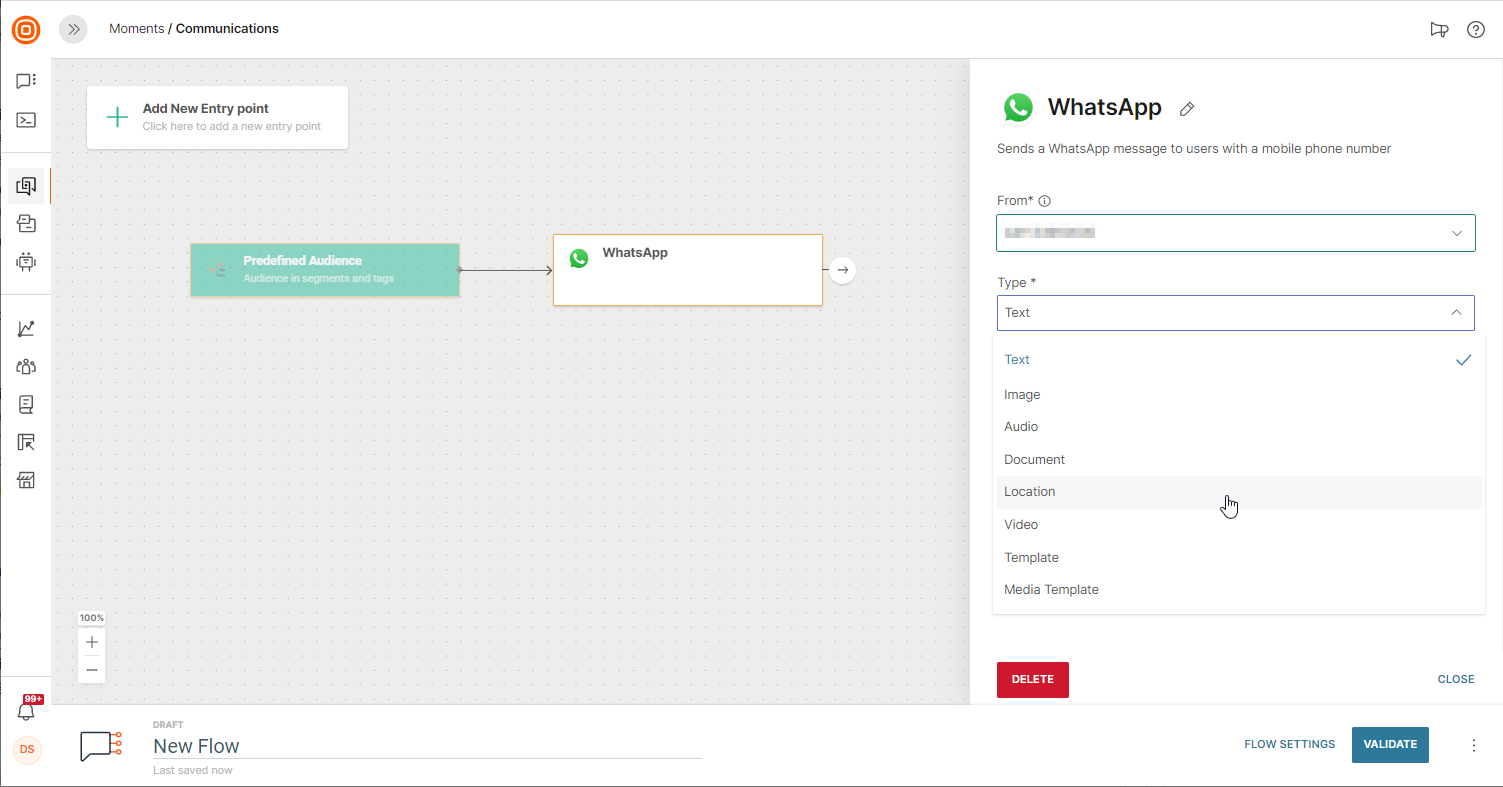Open the People icon in sidebar

point(26,366)
